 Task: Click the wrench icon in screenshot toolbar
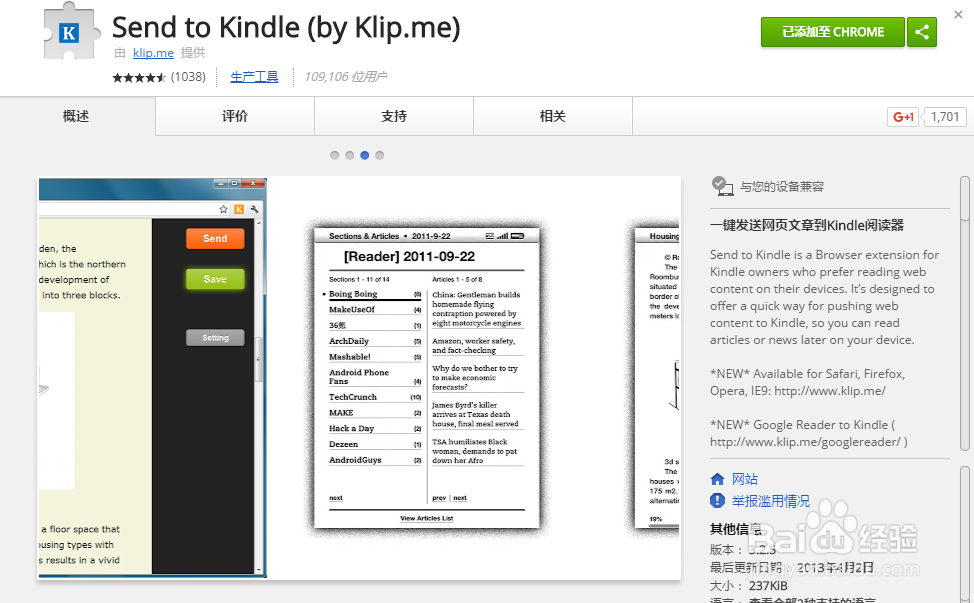click(x=254, y=209)
